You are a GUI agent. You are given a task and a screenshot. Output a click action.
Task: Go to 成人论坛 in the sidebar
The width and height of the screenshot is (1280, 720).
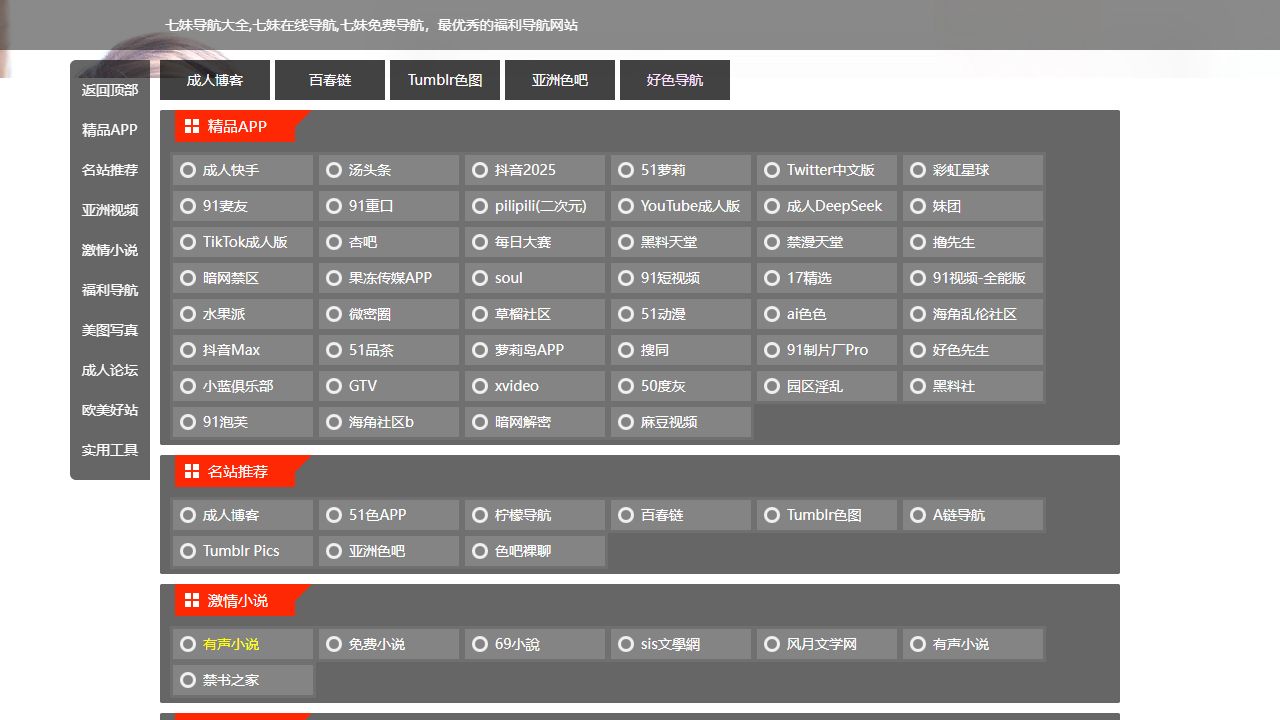(x=110, y=370)
